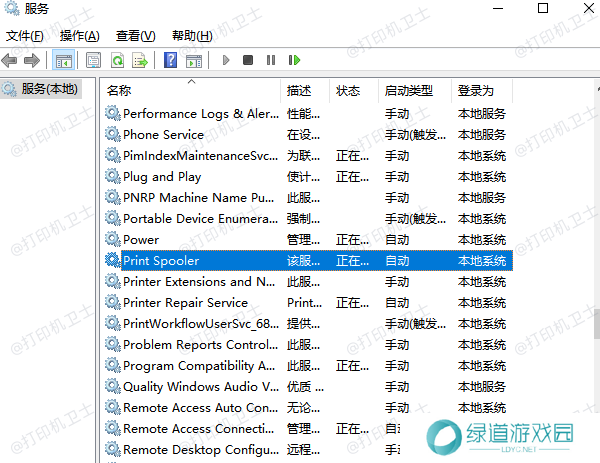Select the PimIndexMaintenanceSvc row
Viewport: 600px width, 463px height.
[x=308, y=155]
